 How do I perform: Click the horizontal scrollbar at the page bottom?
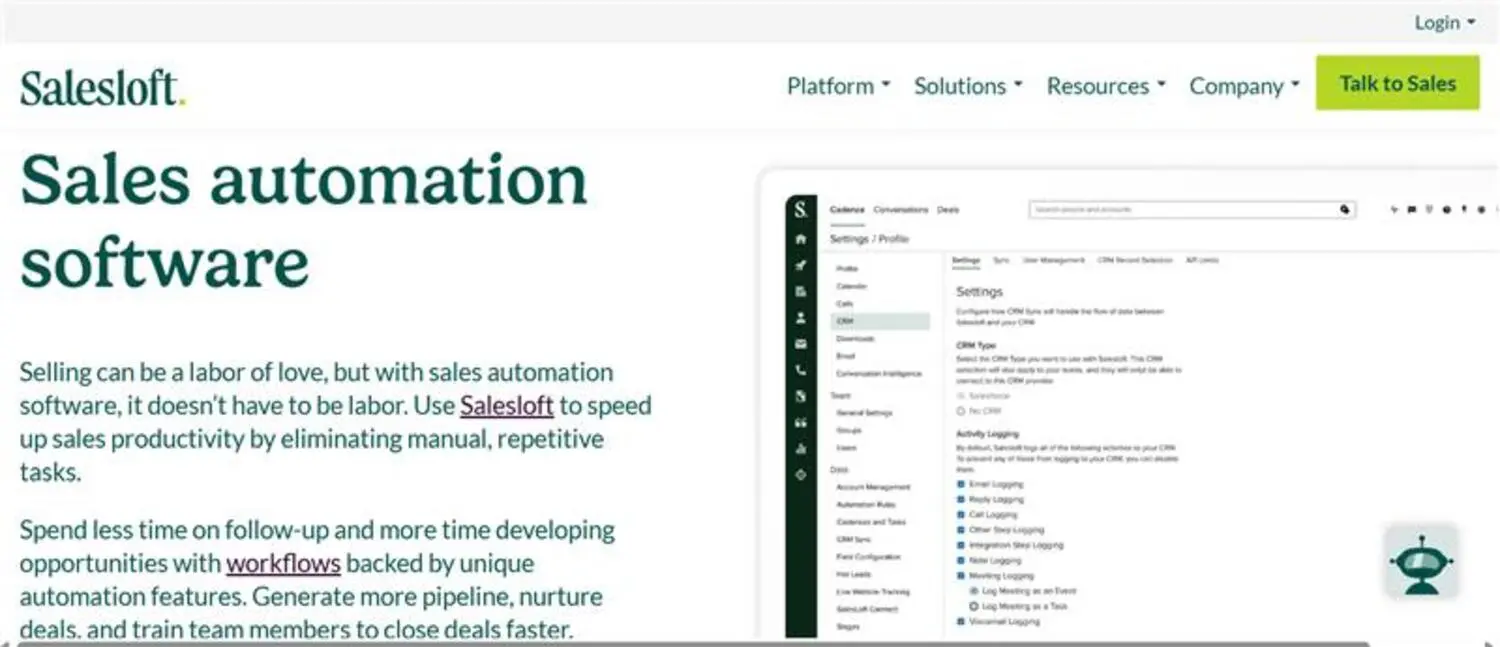point(692,643)
